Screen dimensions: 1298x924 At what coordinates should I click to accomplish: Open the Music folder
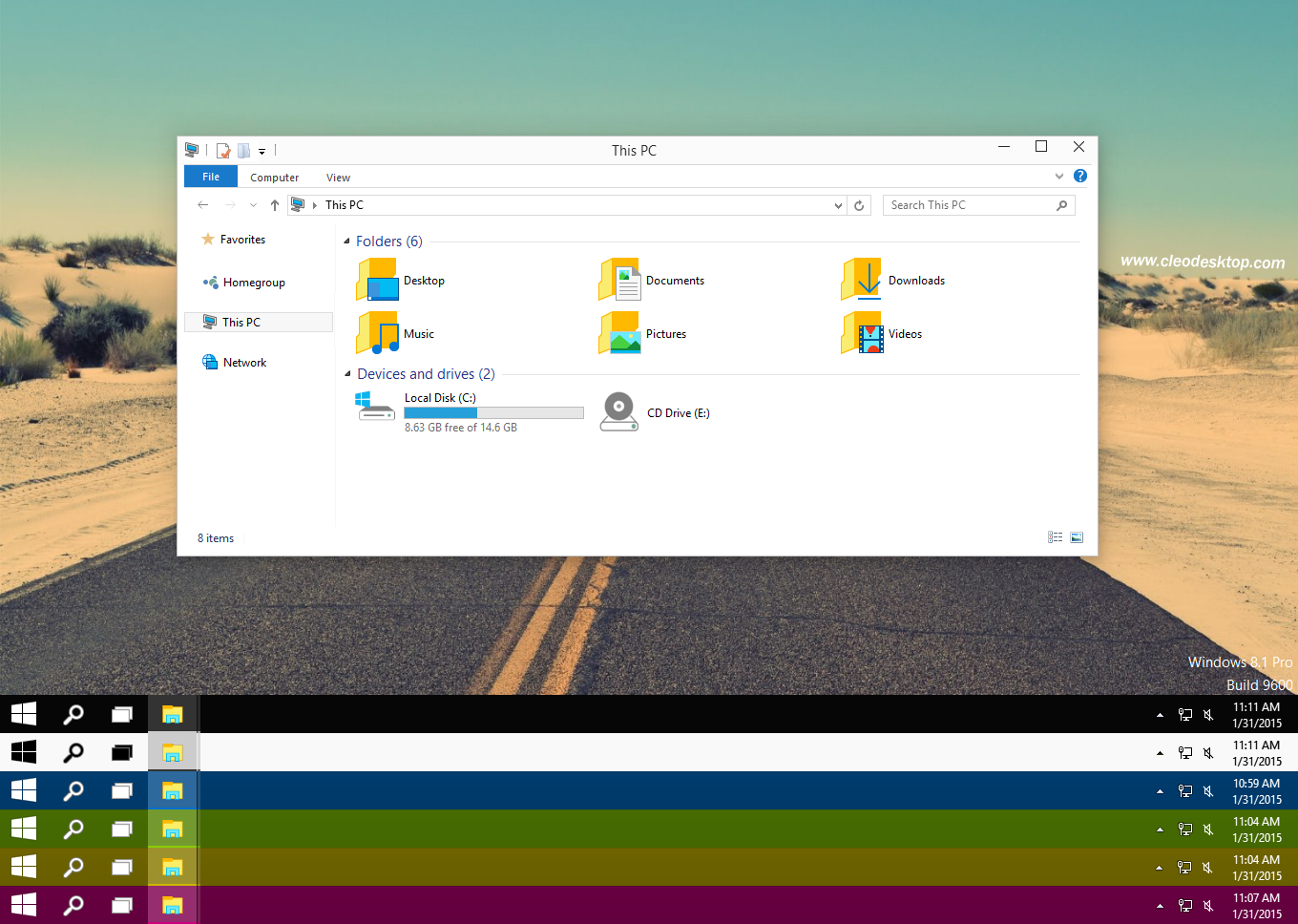tap(417, 333)
